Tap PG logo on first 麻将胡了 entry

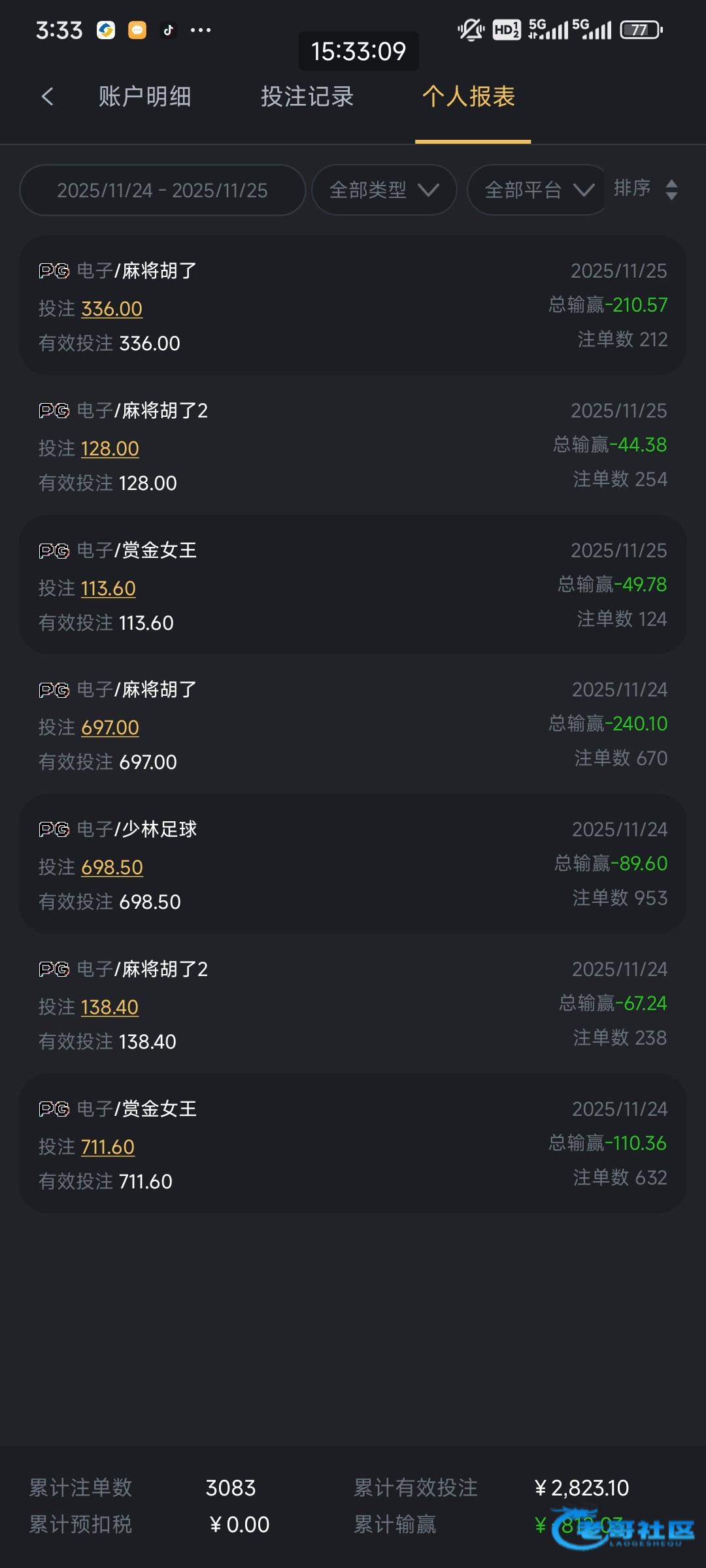click(x=54, y=271)
